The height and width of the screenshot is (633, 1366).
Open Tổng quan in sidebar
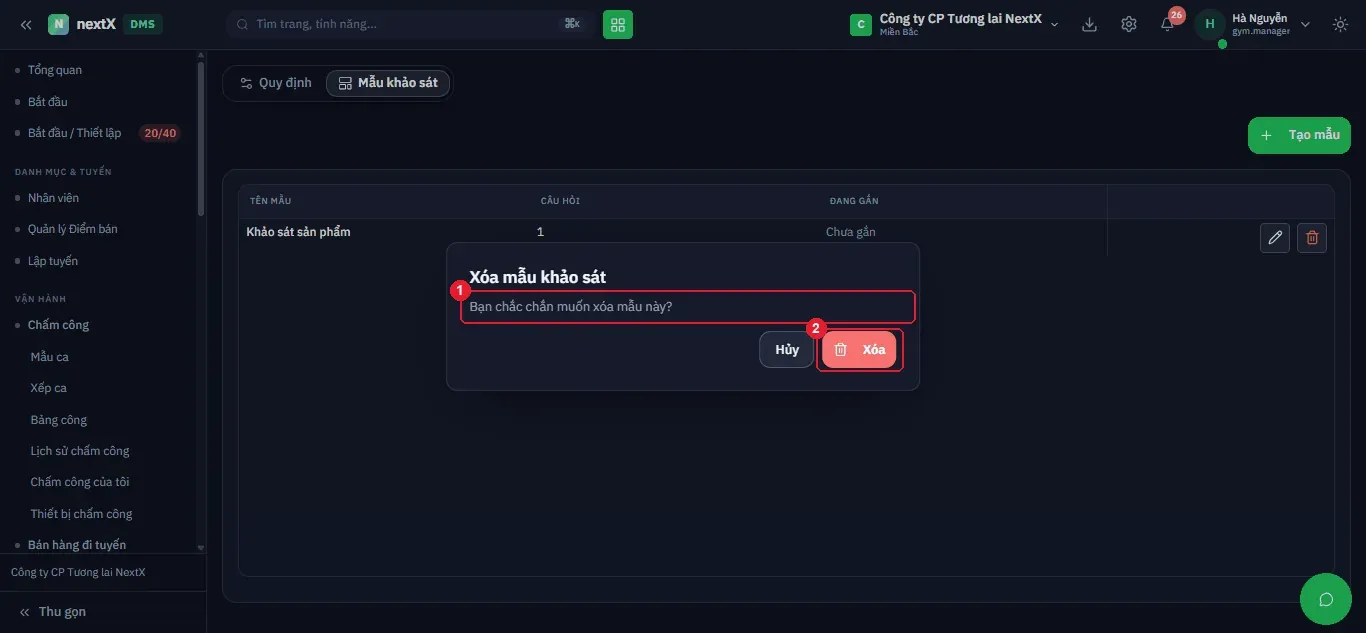pos(55,70)
